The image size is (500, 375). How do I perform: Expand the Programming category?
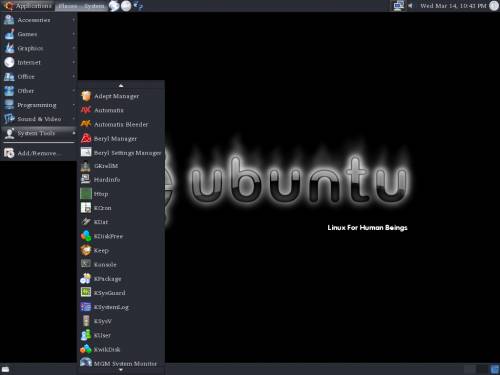39,105
